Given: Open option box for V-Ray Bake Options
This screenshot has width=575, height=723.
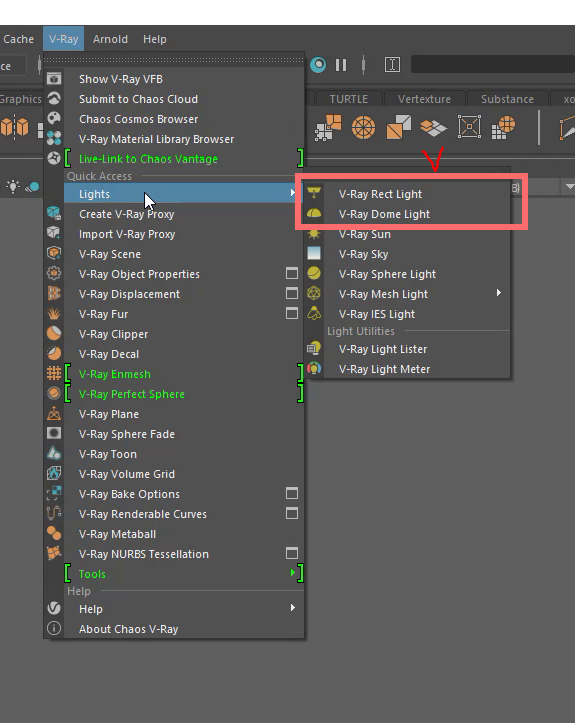Looking at the screenshot, I should pyautogui.click(x=292, y=493).
